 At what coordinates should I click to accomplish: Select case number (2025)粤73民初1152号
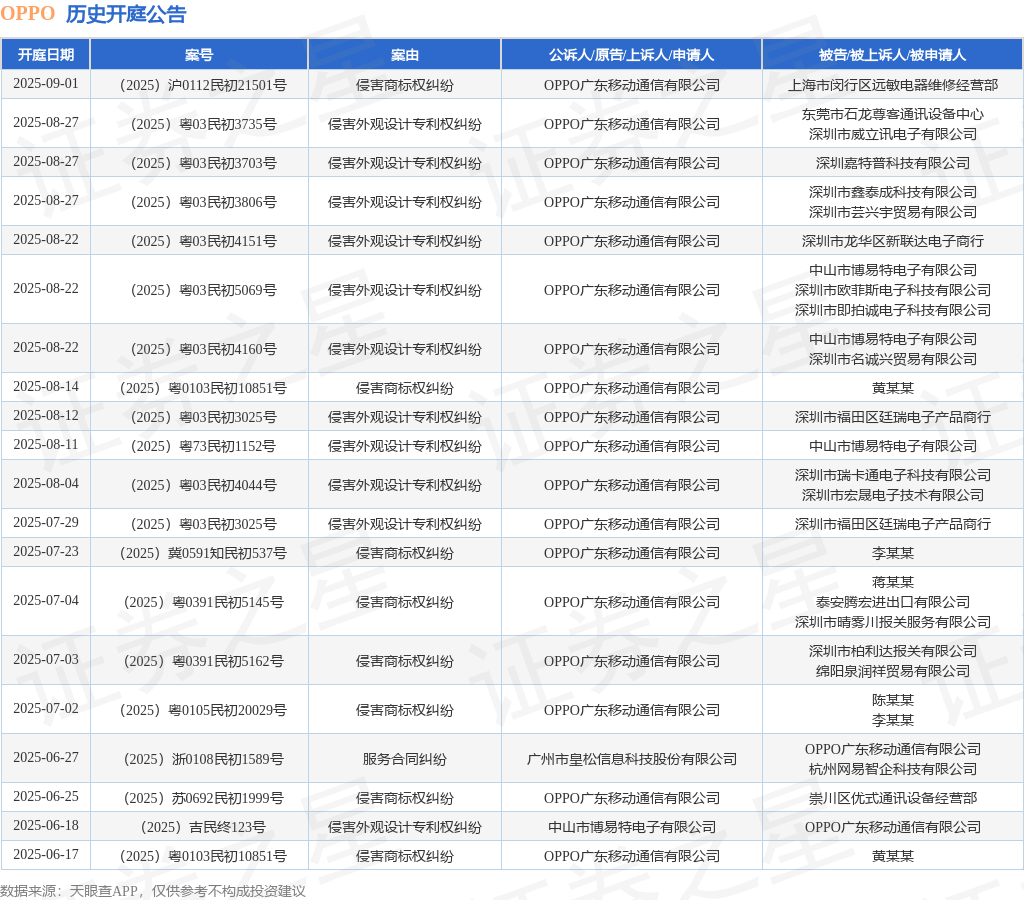(203, 446)
